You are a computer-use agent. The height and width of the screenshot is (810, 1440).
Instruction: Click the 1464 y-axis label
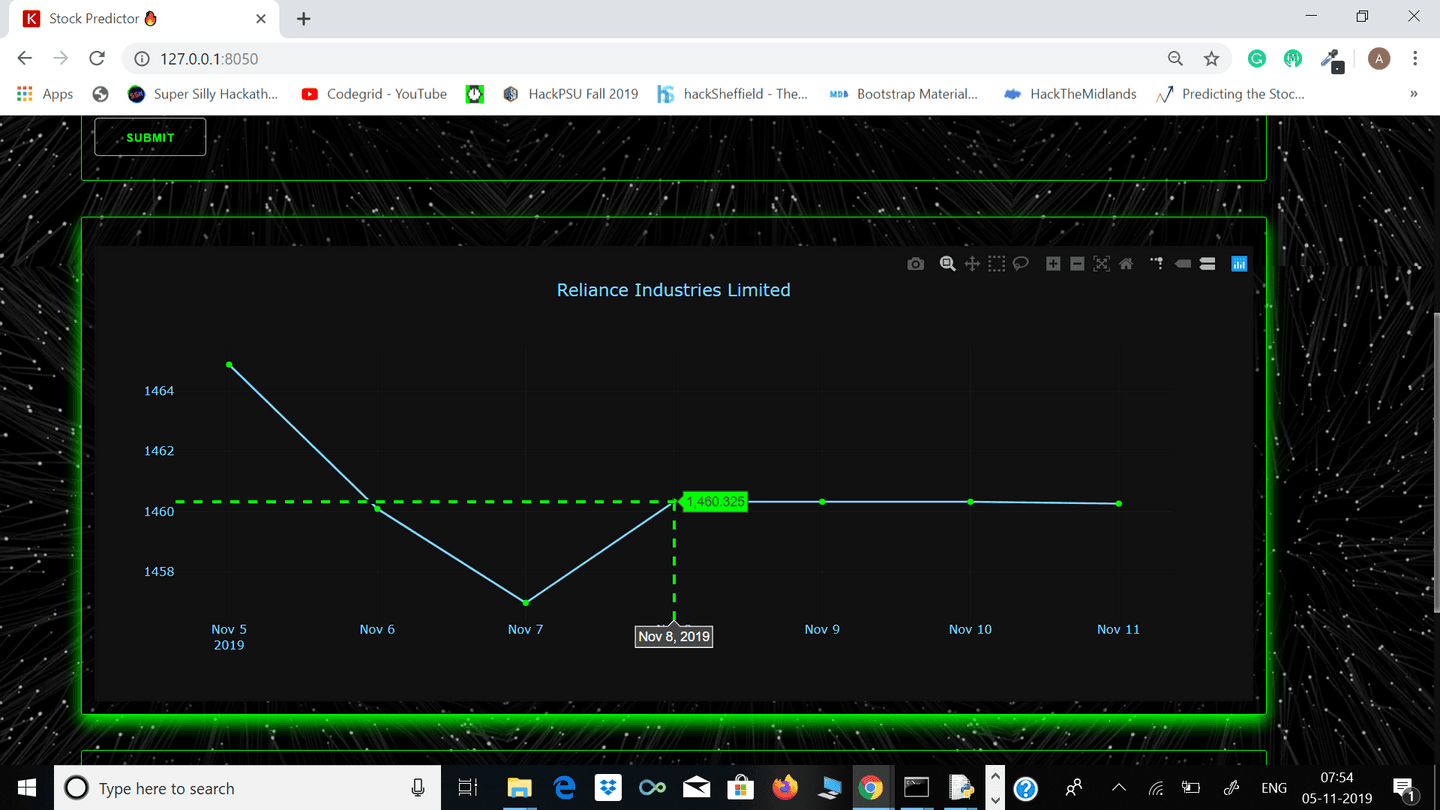pyautogui.click(x=159, y=391)
